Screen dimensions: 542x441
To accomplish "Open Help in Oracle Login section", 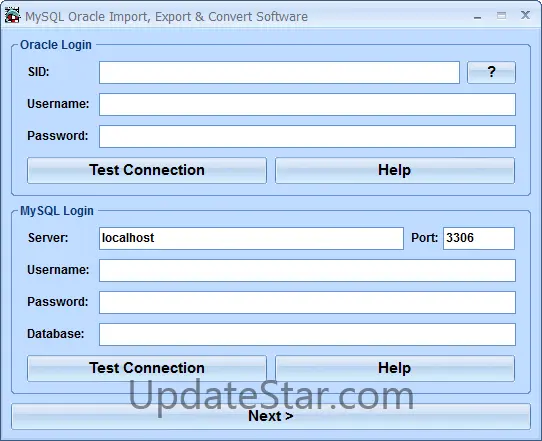I will click(395, 170).
